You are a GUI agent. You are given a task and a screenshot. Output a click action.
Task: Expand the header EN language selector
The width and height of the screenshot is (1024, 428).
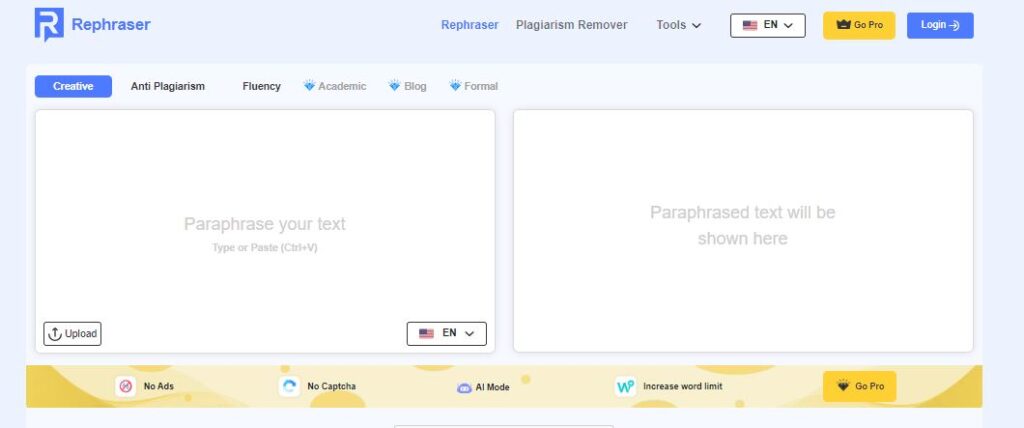coord(768,25)
